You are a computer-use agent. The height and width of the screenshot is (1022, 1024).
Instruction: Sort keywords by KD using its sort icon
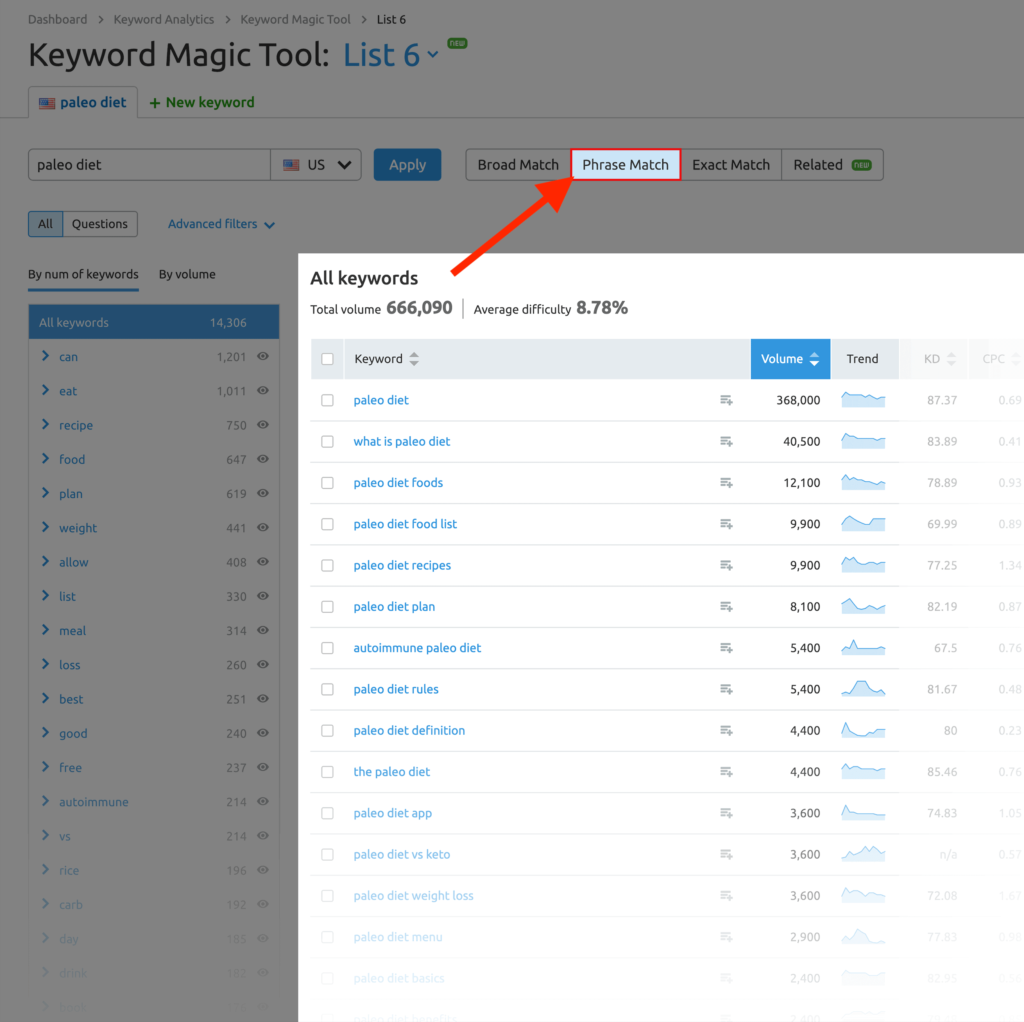point(949,358)
